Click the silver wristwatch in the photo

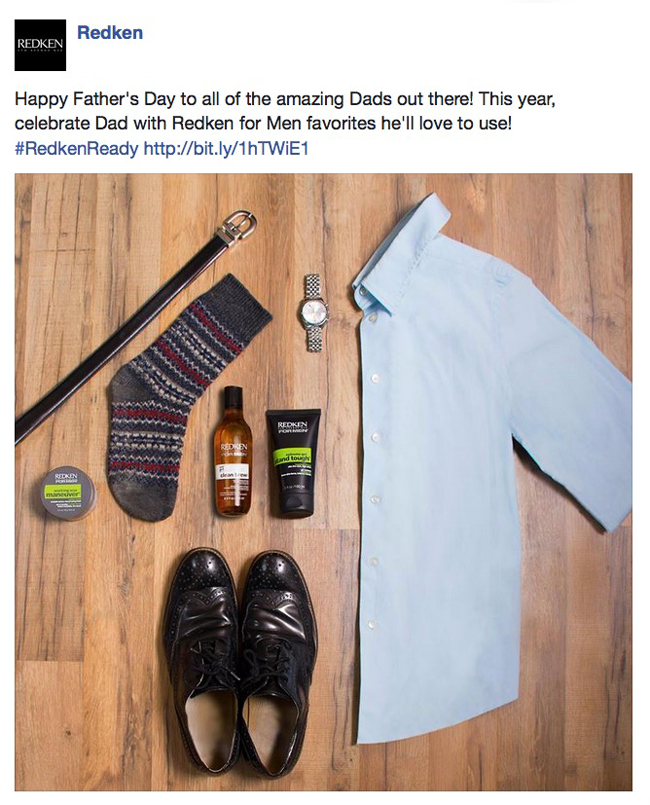coord(313,313)
